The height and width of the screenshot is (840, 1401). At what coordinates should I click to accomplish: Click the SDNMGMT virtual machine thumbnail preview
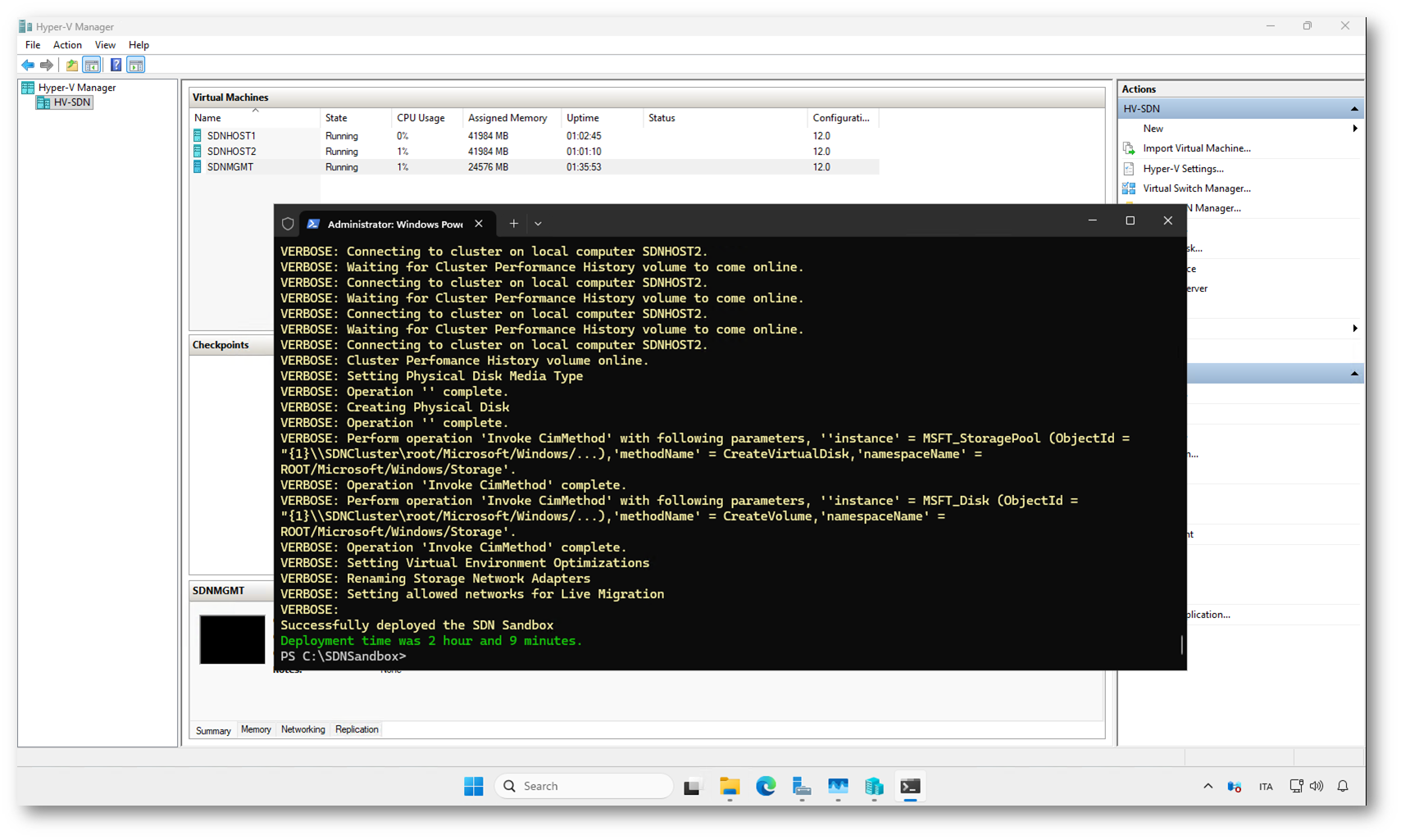(x=232, y=639)
